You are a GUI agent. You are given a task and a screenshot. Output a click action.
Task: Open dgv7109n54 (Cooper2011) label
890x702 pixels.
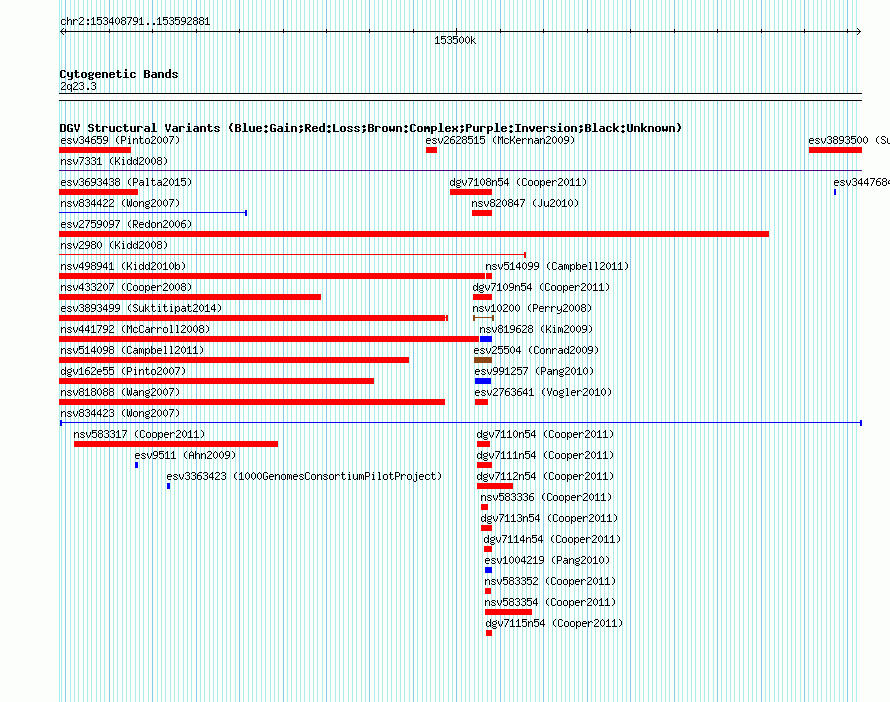coord(541,287)
